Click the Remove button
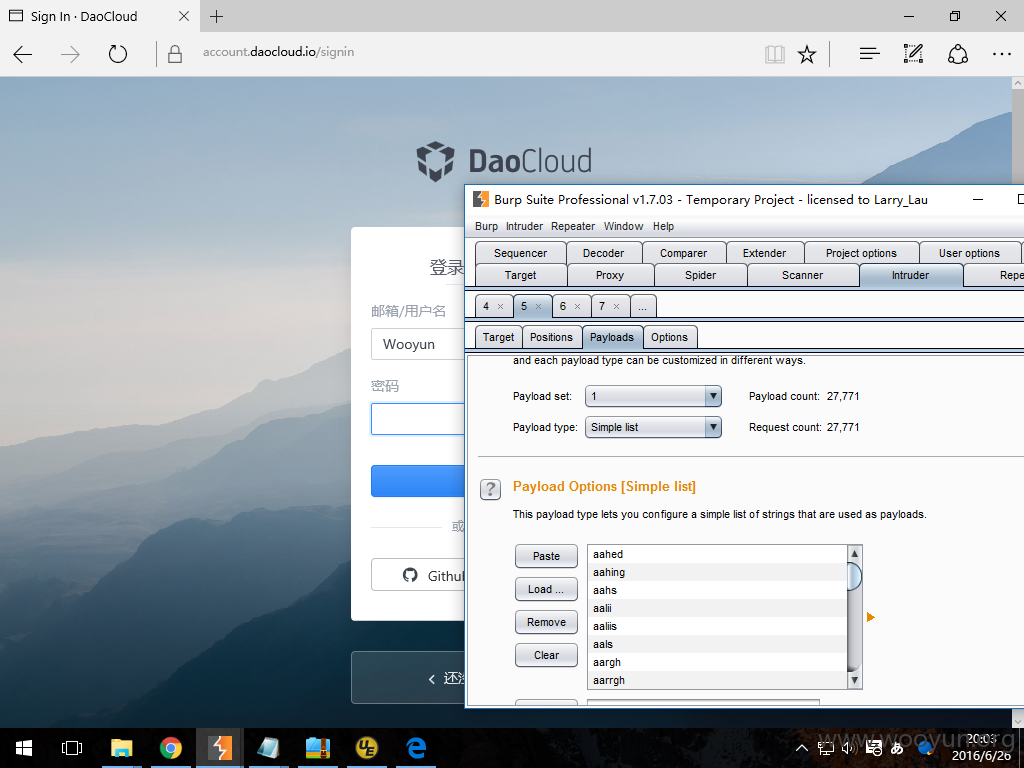The width and height of the screenshot is (1024, 768). point(546,622)
